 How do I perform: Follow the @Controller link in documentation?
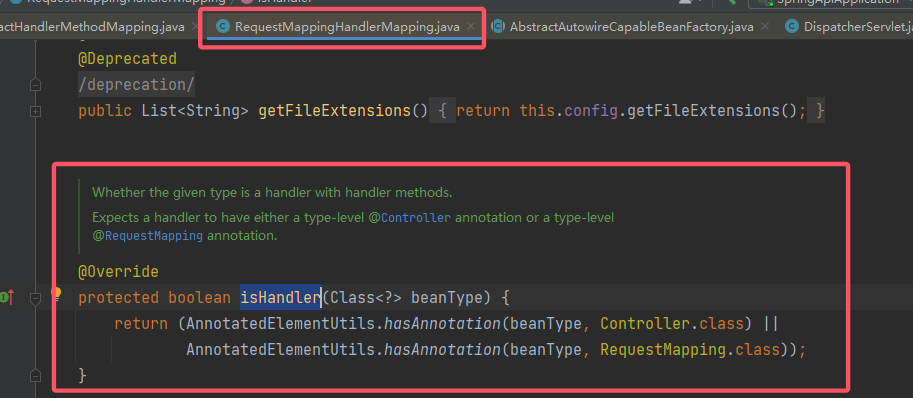pos(409,218)
